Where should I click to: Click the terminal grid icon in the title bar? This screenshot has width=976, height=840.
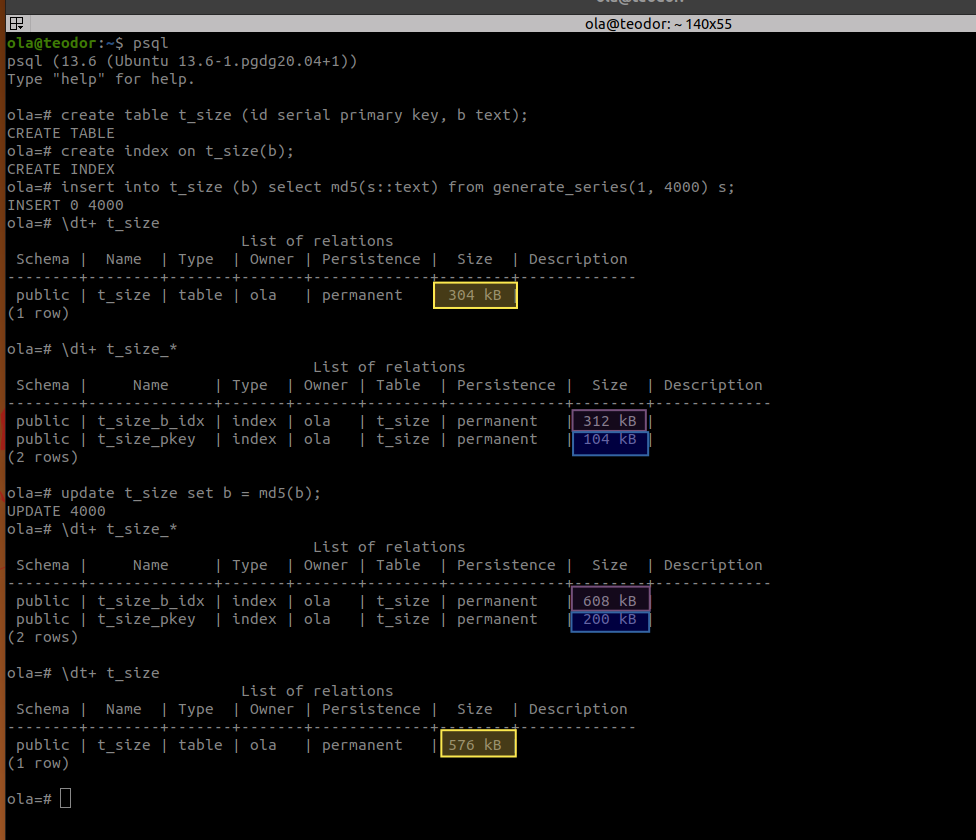pos(17,24)
